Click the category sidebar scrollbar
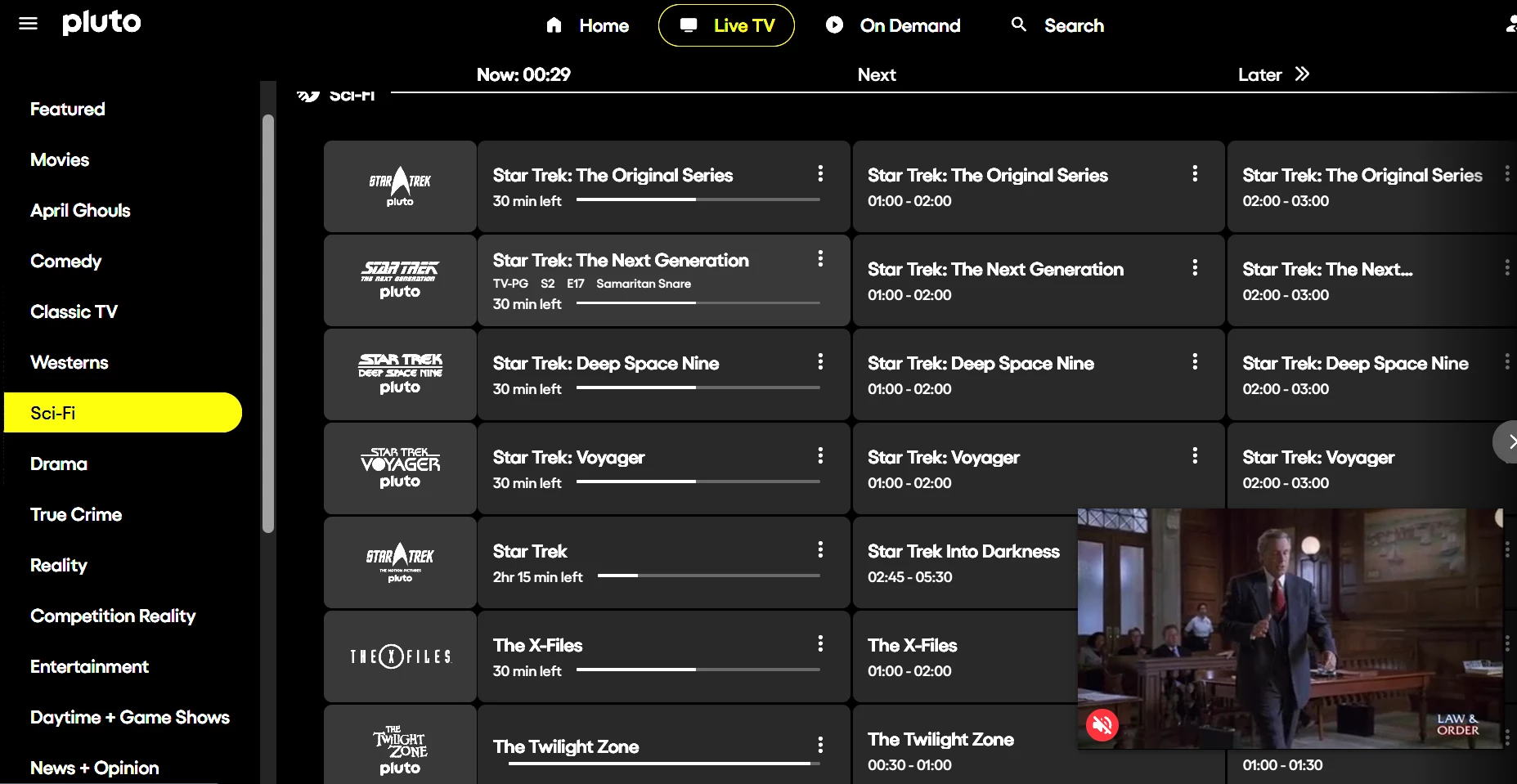This screenshot has height=784, width=1517. tap(268, 324)
